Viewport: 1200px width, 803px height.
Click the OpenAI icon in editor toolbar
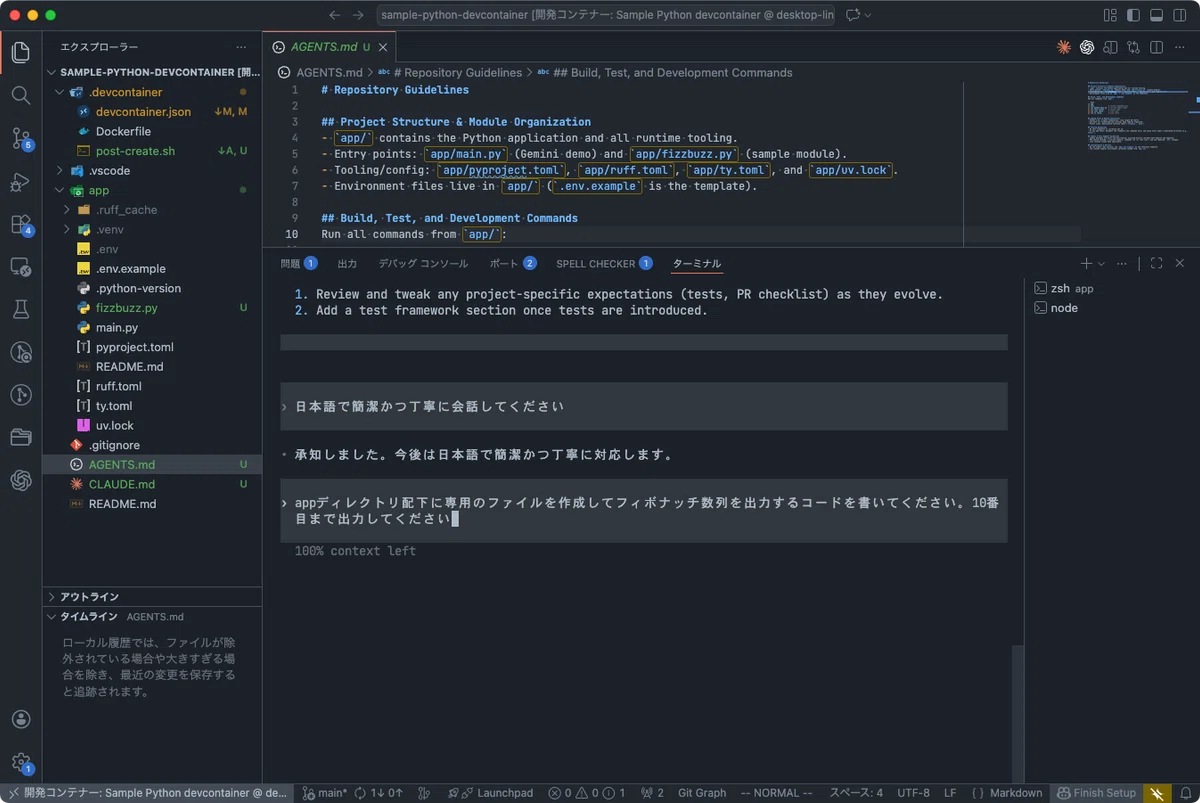pyautogui.click(x=1086, y=47)
